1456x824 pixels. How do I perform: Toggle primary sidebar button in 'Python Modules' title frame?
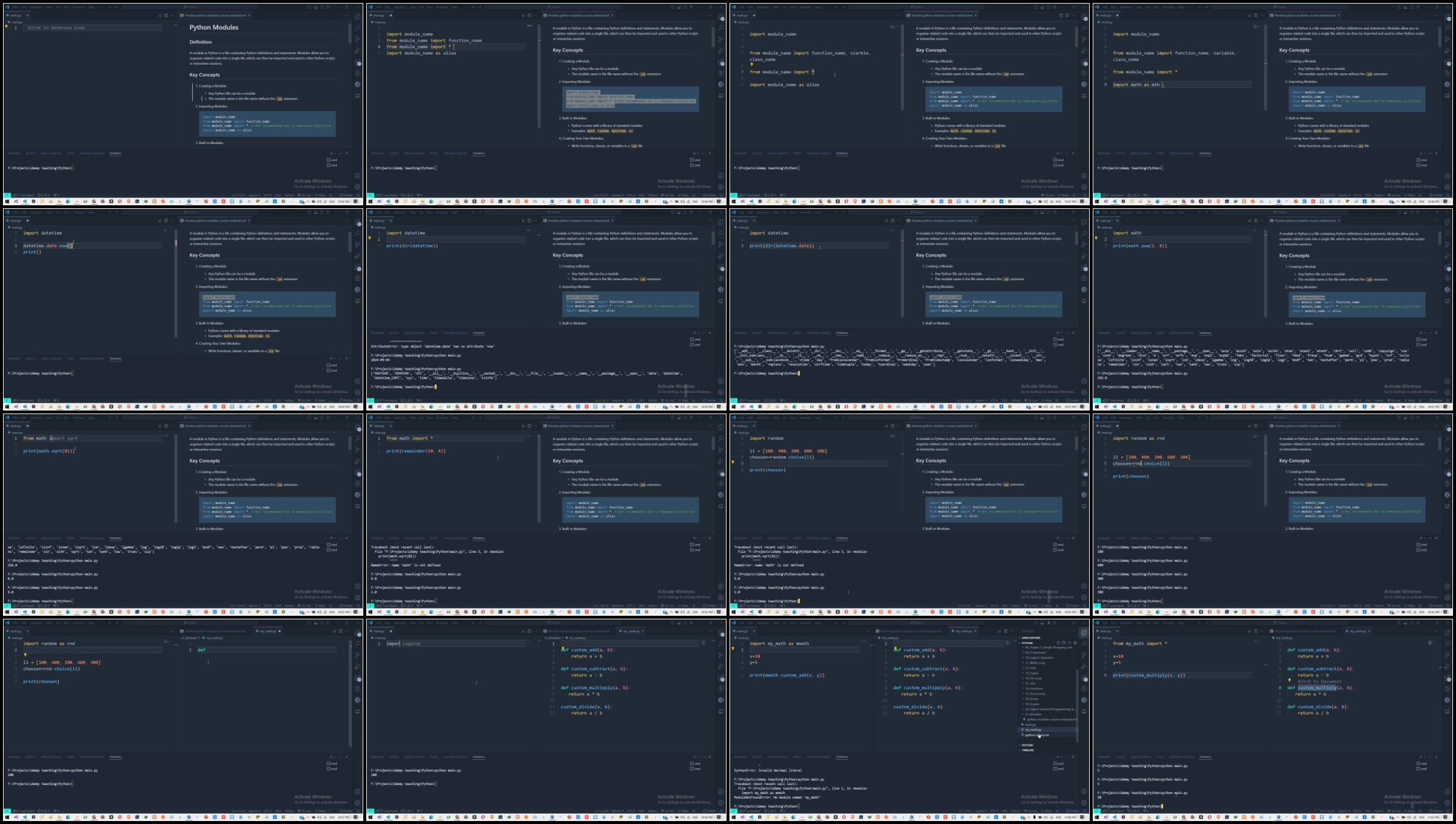click(x=309, y=7)
